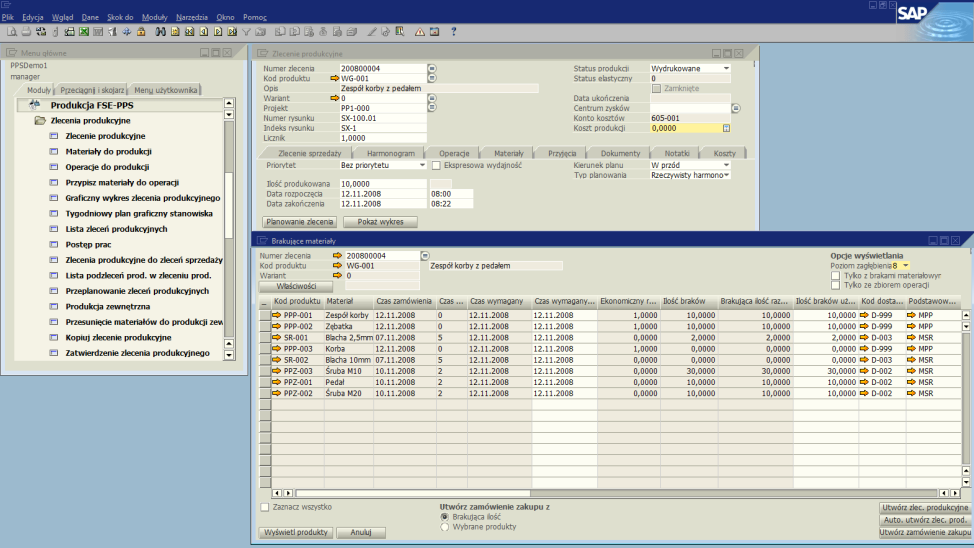Image resolution: width=974 pixels, height=548 pixels.
Task: Click the pencil icon in the toolbar
Action: [371, 32]
